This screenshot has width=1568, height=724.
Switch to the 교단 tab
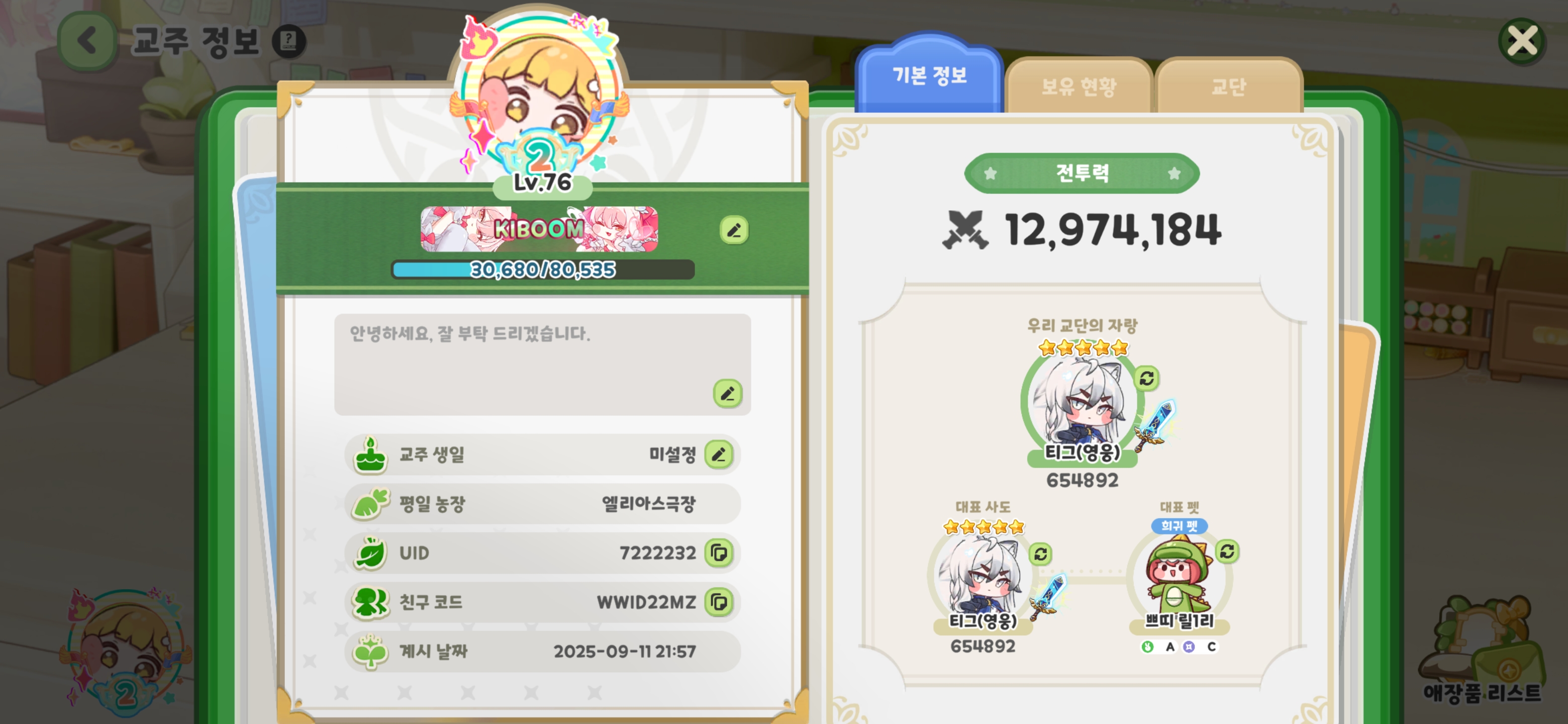pos(1228,86)
